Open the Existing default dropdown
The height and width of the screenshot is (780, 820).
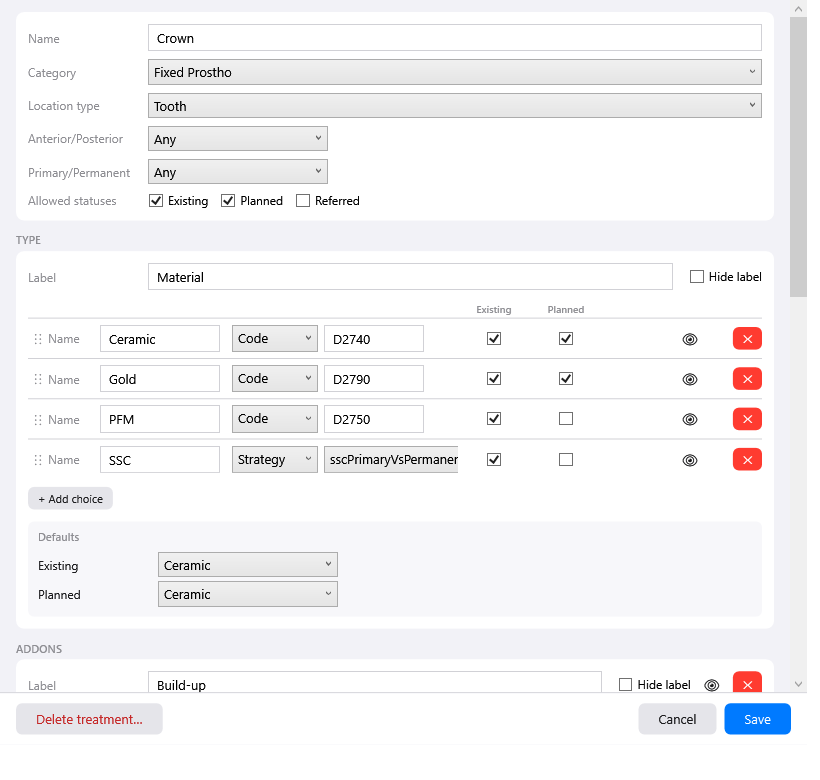coord(248,565)
